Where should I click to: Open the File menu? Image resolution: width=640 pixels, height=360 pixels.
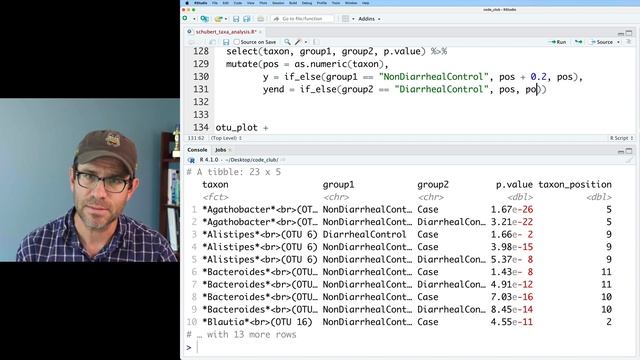215,3
